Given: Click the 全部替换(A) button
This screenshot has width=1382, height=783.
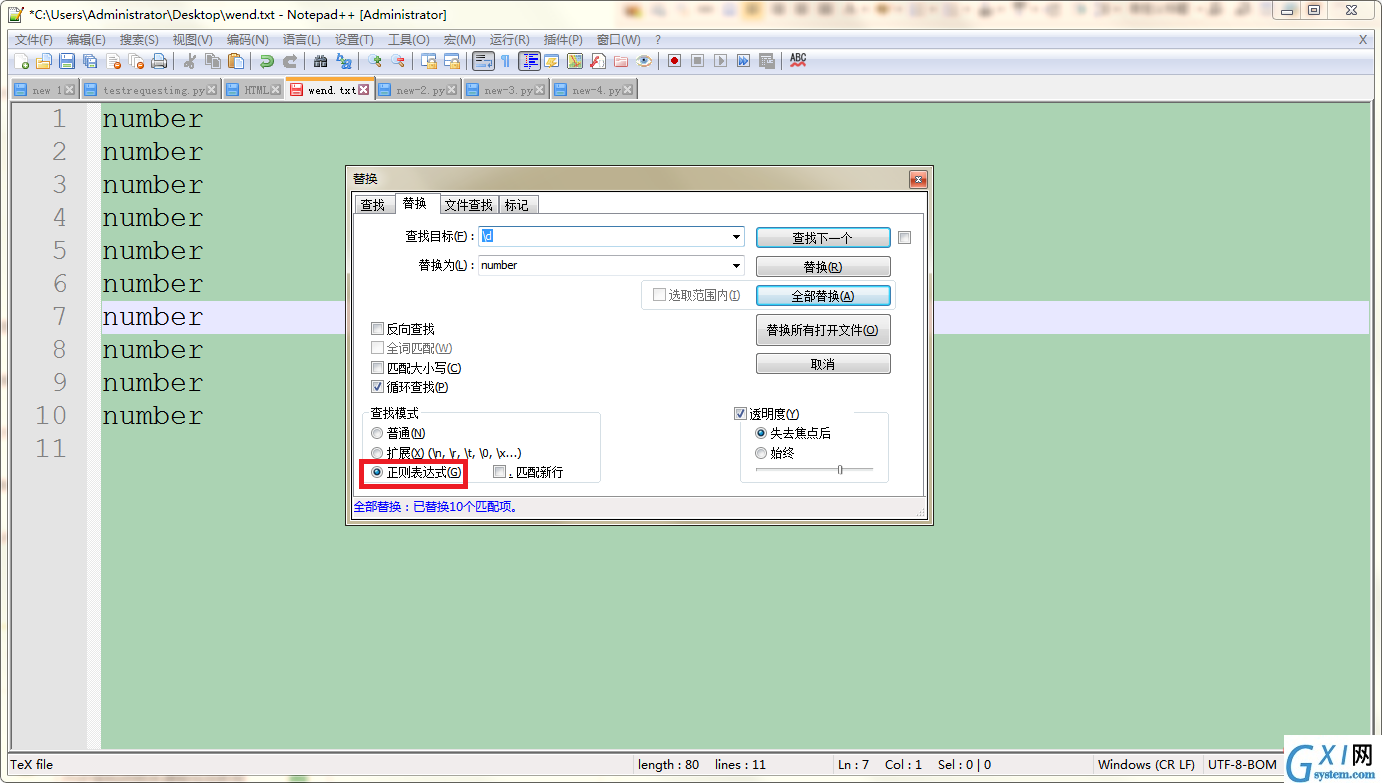Looking at the screenshot, I should pos(823,296).
